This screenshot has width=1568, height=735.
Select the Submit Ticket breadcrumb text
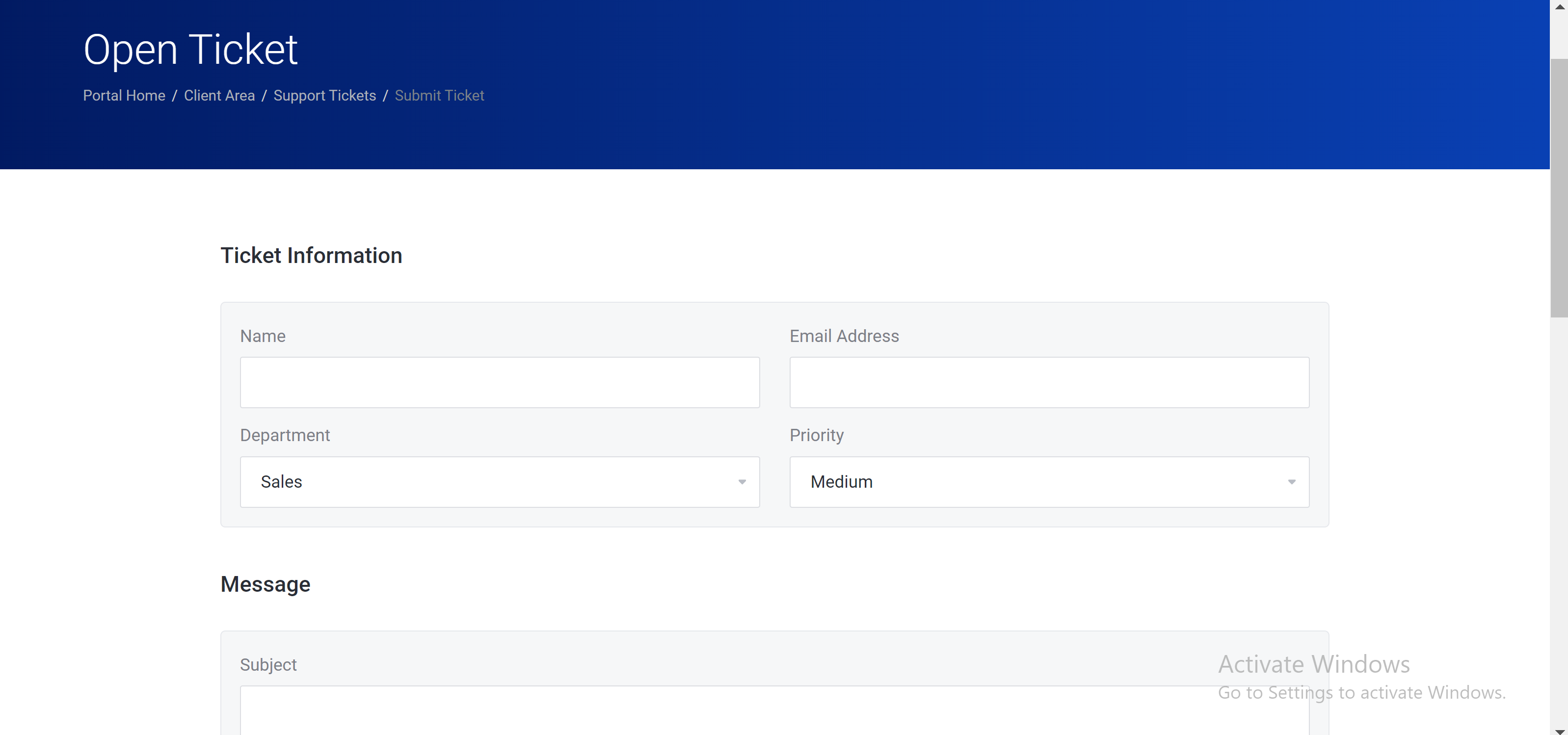(x=439, y=96)
